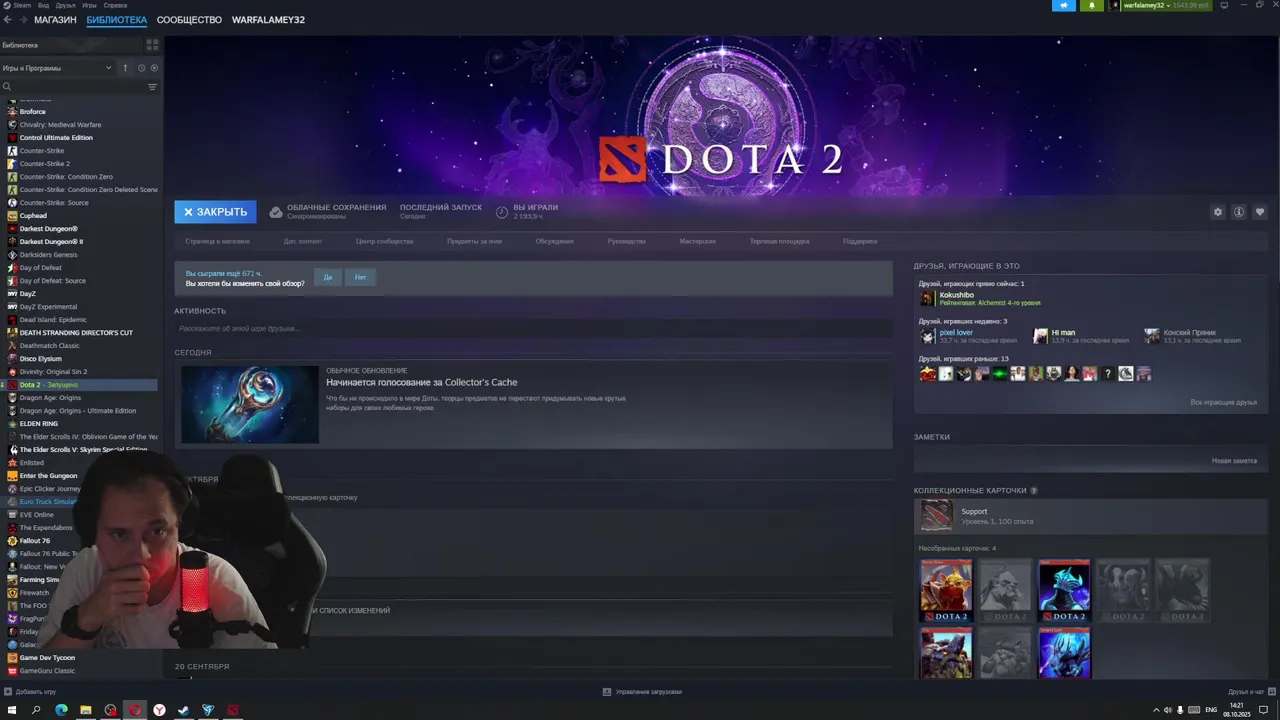Open the Steam menu
Image resolution: width=1280 pixels, height=720 pixels.
[21, 5]
